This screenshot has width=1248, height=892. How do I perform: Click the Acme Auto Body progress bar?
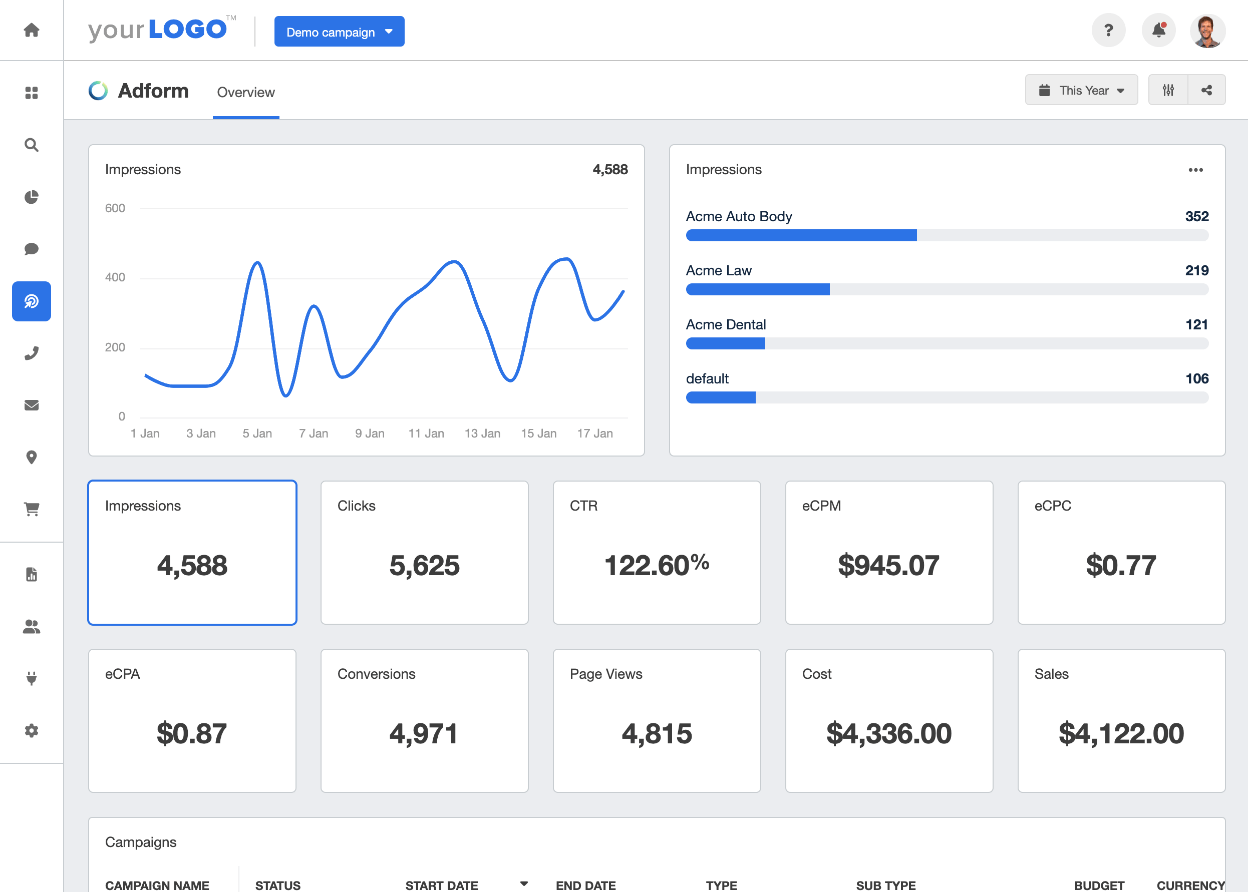click(x=947, y=235)
